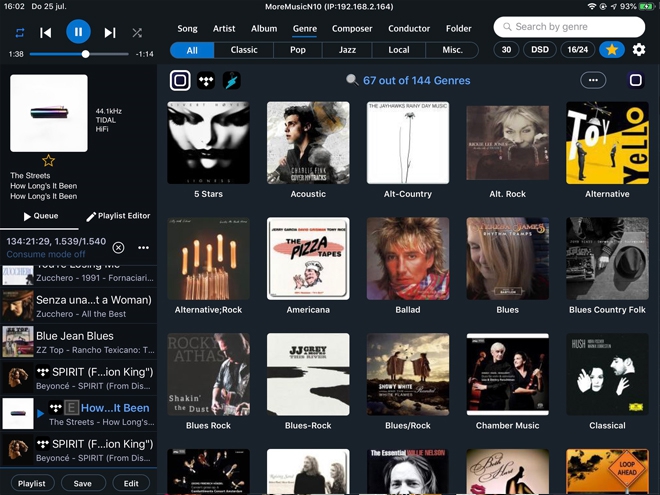
Task: Show the Queue tab
Action: (x=40, y=216)
